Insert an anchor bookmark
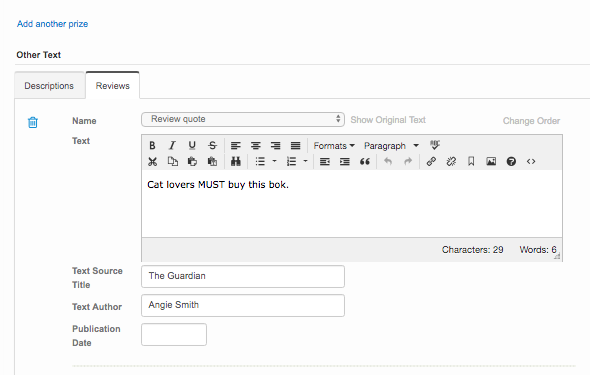The height and width of the screenshot is (375, 590). click(471, 161)
